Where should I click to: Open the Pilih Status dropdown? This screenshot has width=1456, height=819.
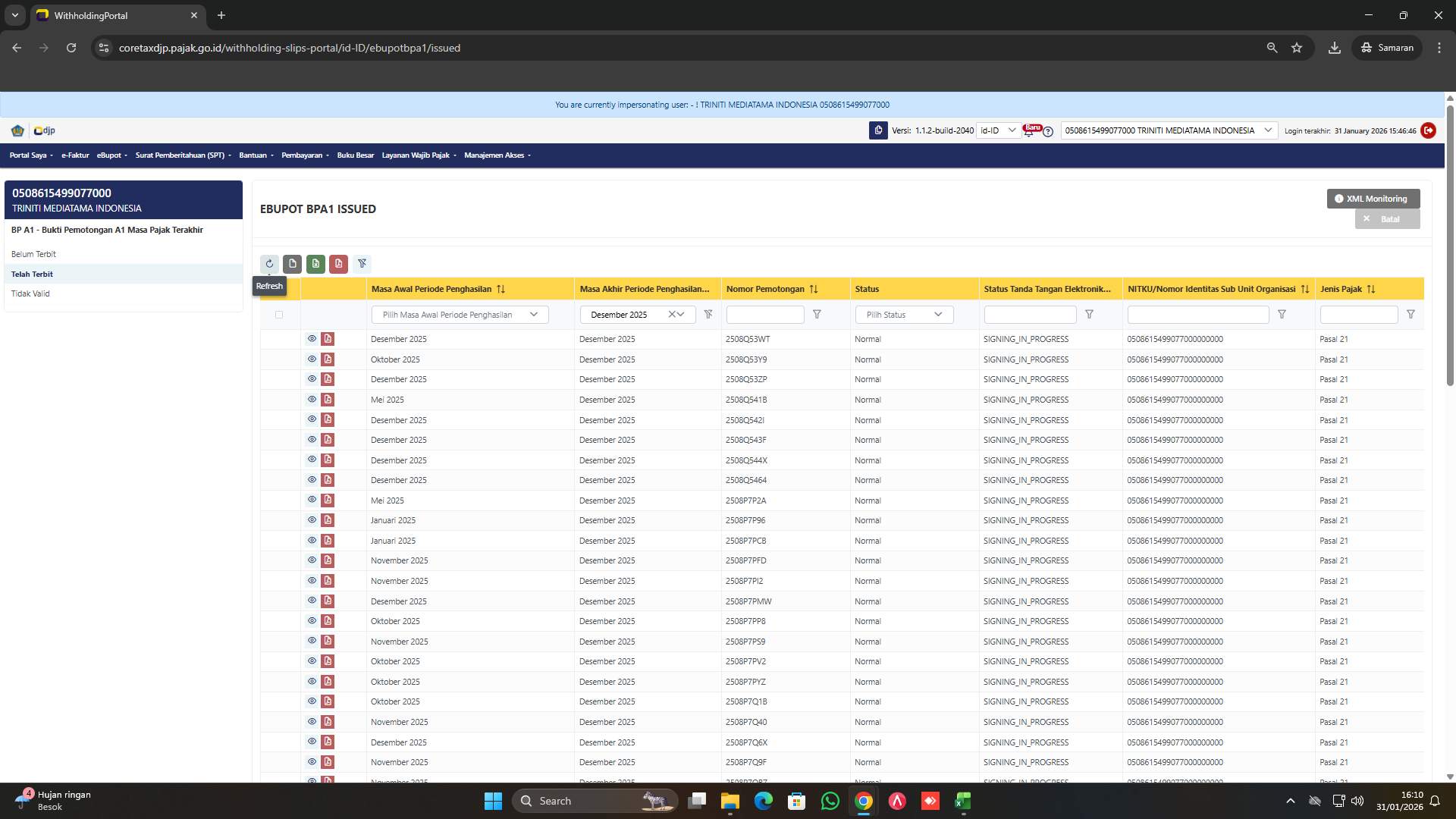click(x=904, y=314)
